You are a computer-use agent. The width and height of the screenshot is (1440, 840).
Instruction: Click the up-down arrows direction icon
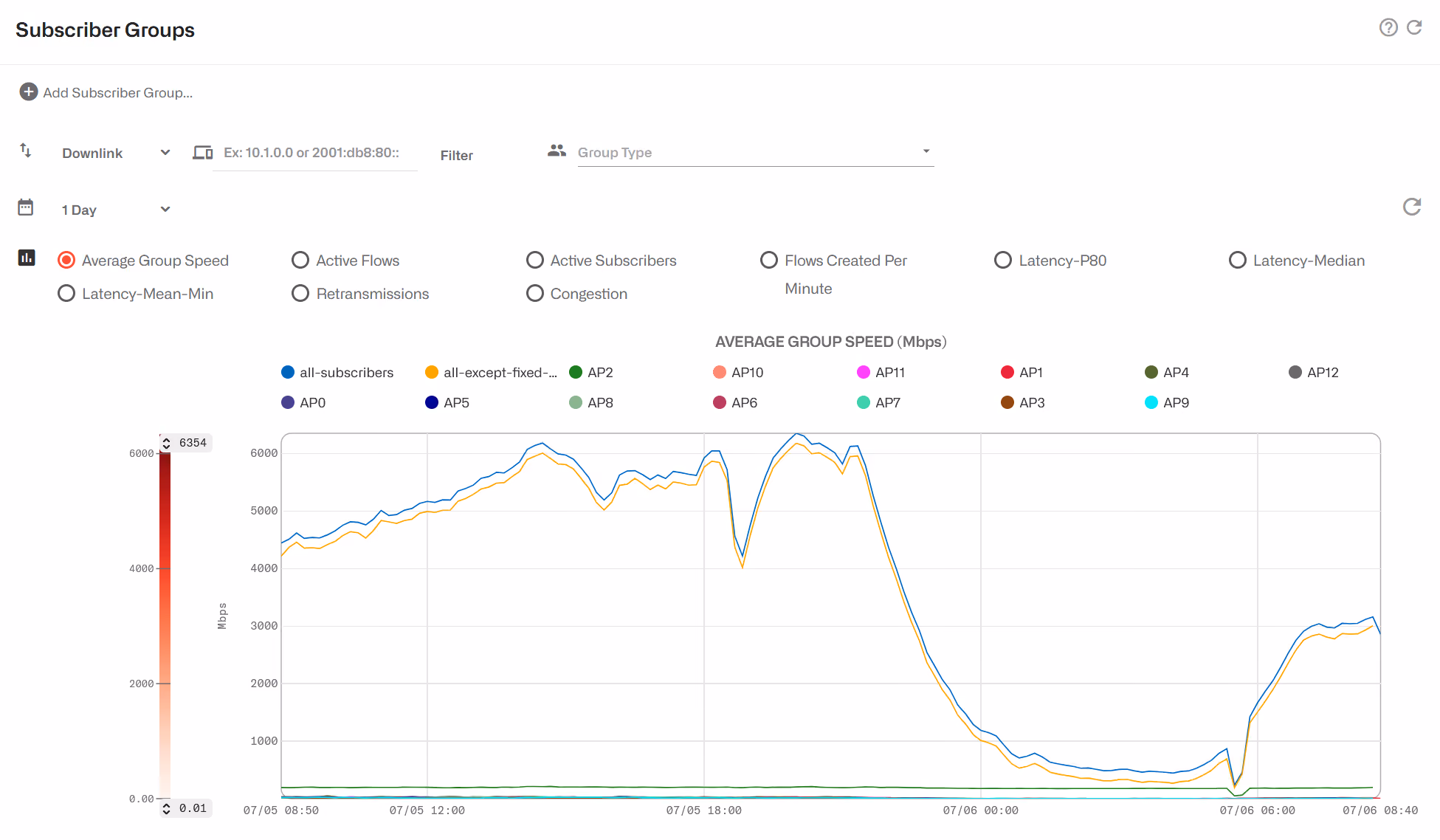(26, 151)
